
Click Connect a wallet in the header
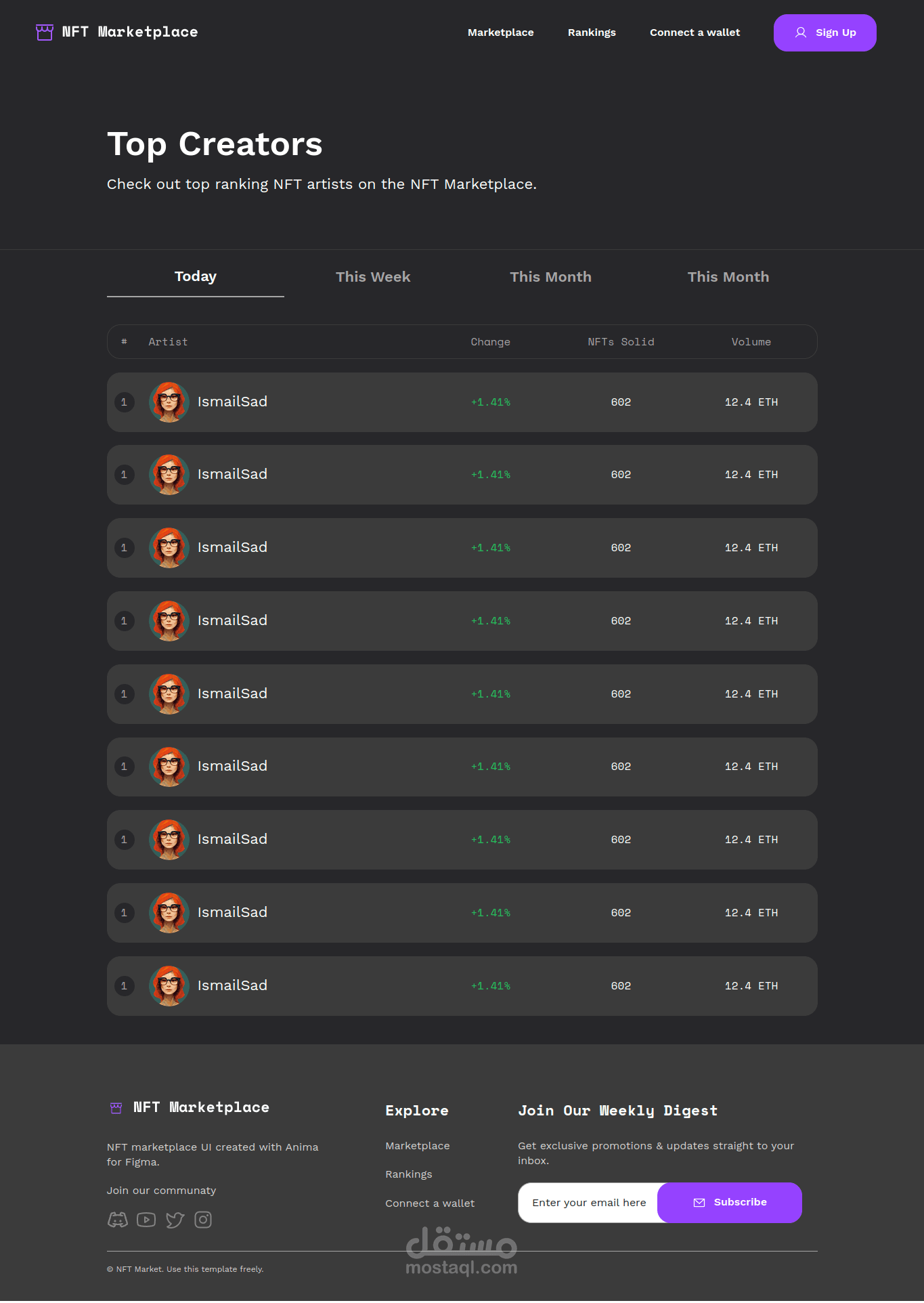coord(695,33)
